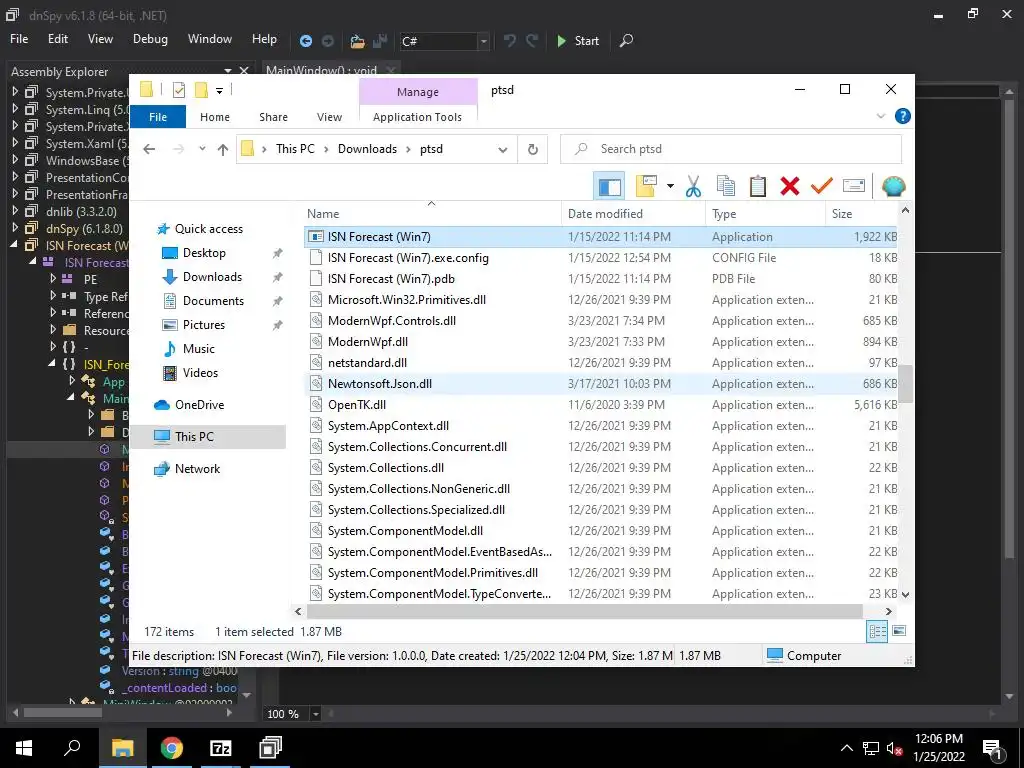
Task: Open the dnSpy Edit menu
Action: click(x=58, y=39)
